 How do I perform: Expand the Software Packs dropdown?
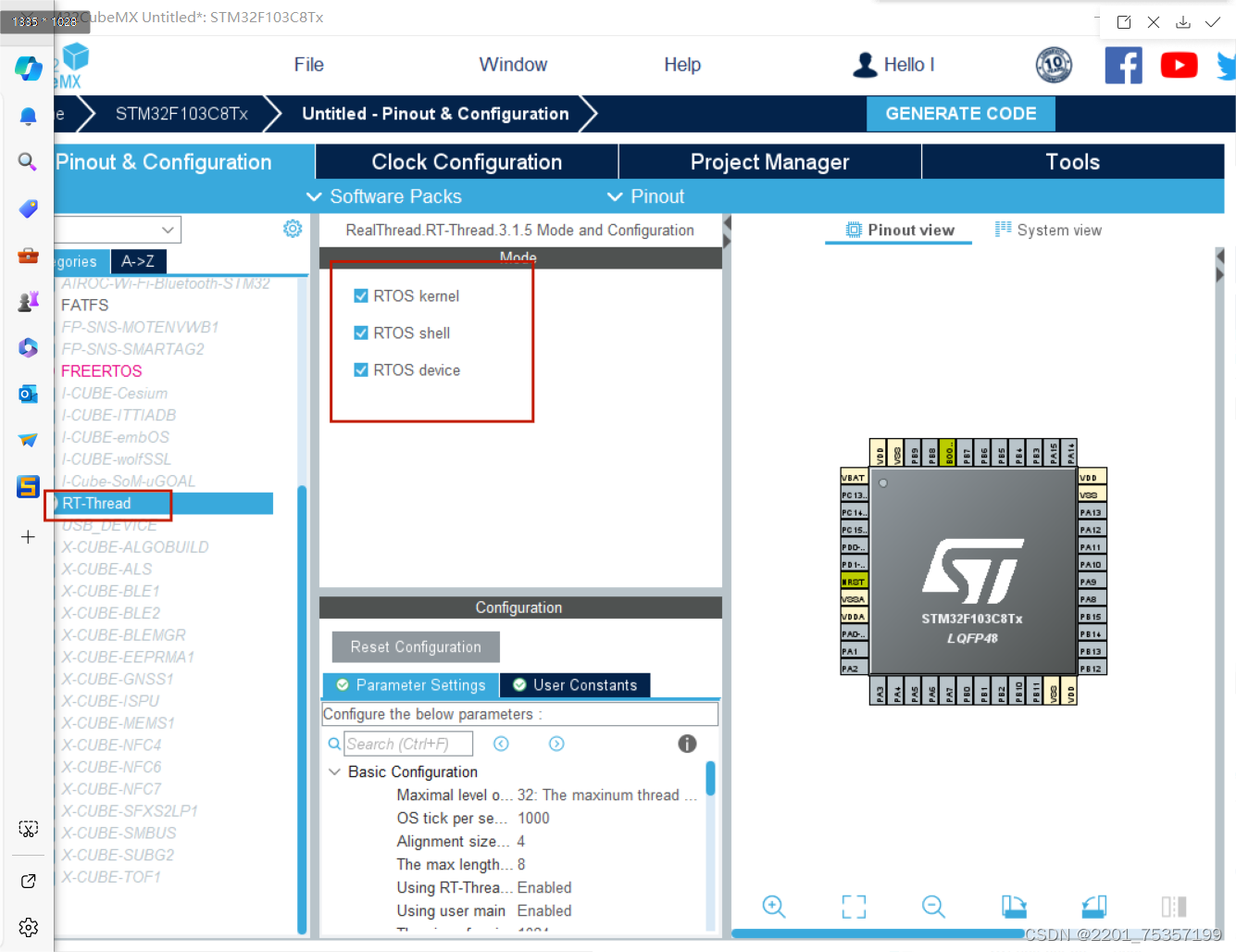(x=384, y=196)
